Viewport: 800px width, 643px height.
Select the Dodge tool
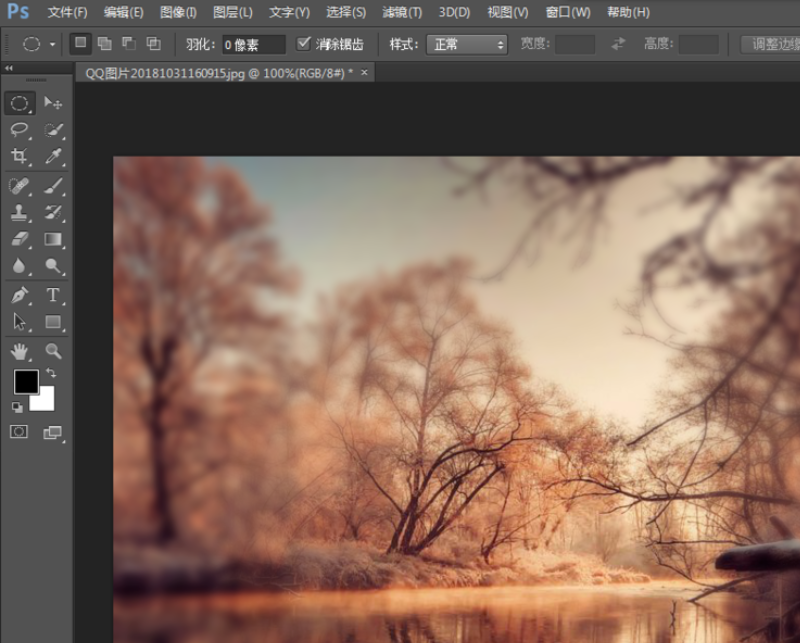pyautogui.click(x=53, y=265)
